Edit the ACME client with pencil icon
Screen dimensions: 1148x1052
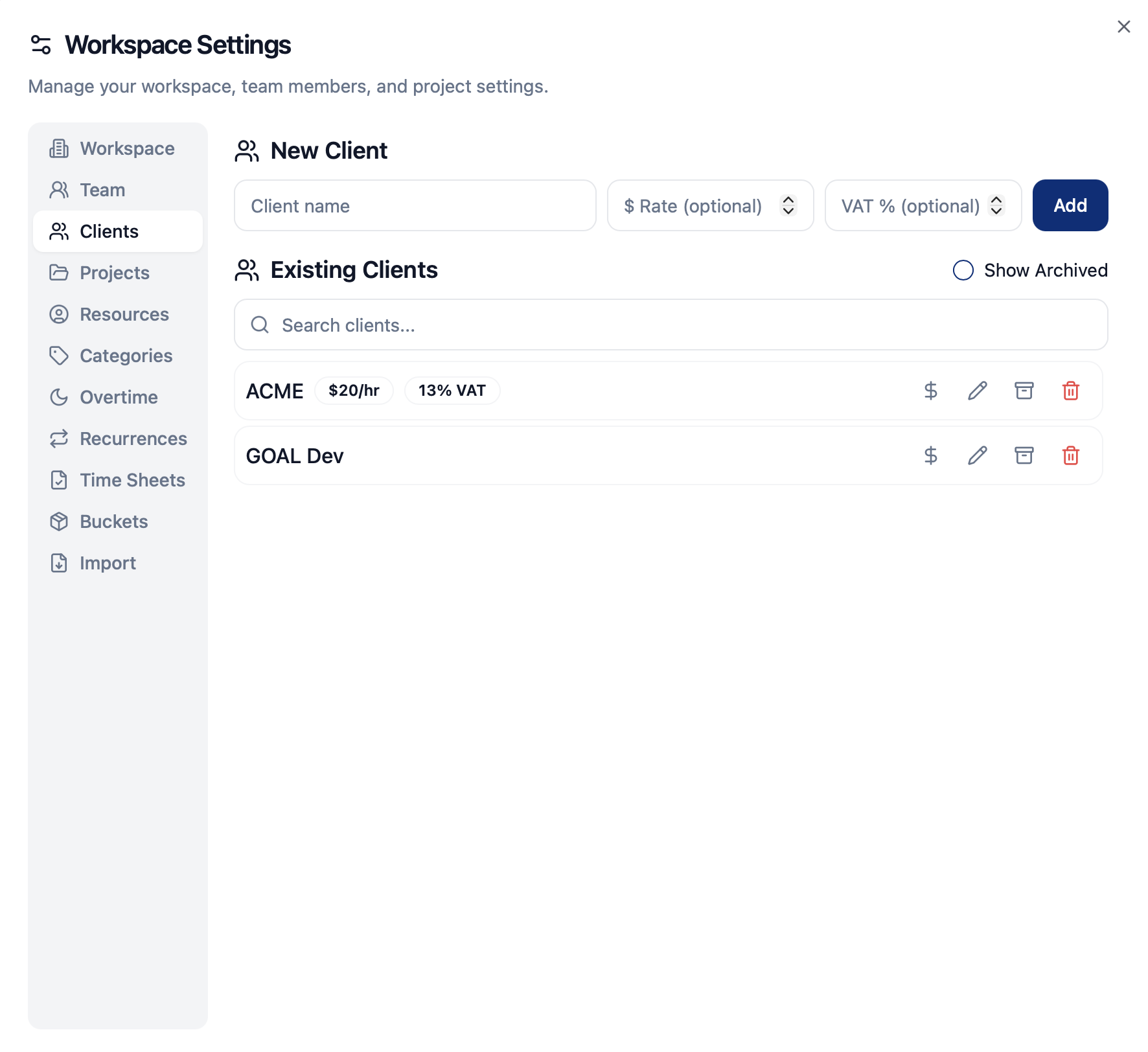click(x=977, y=391)
